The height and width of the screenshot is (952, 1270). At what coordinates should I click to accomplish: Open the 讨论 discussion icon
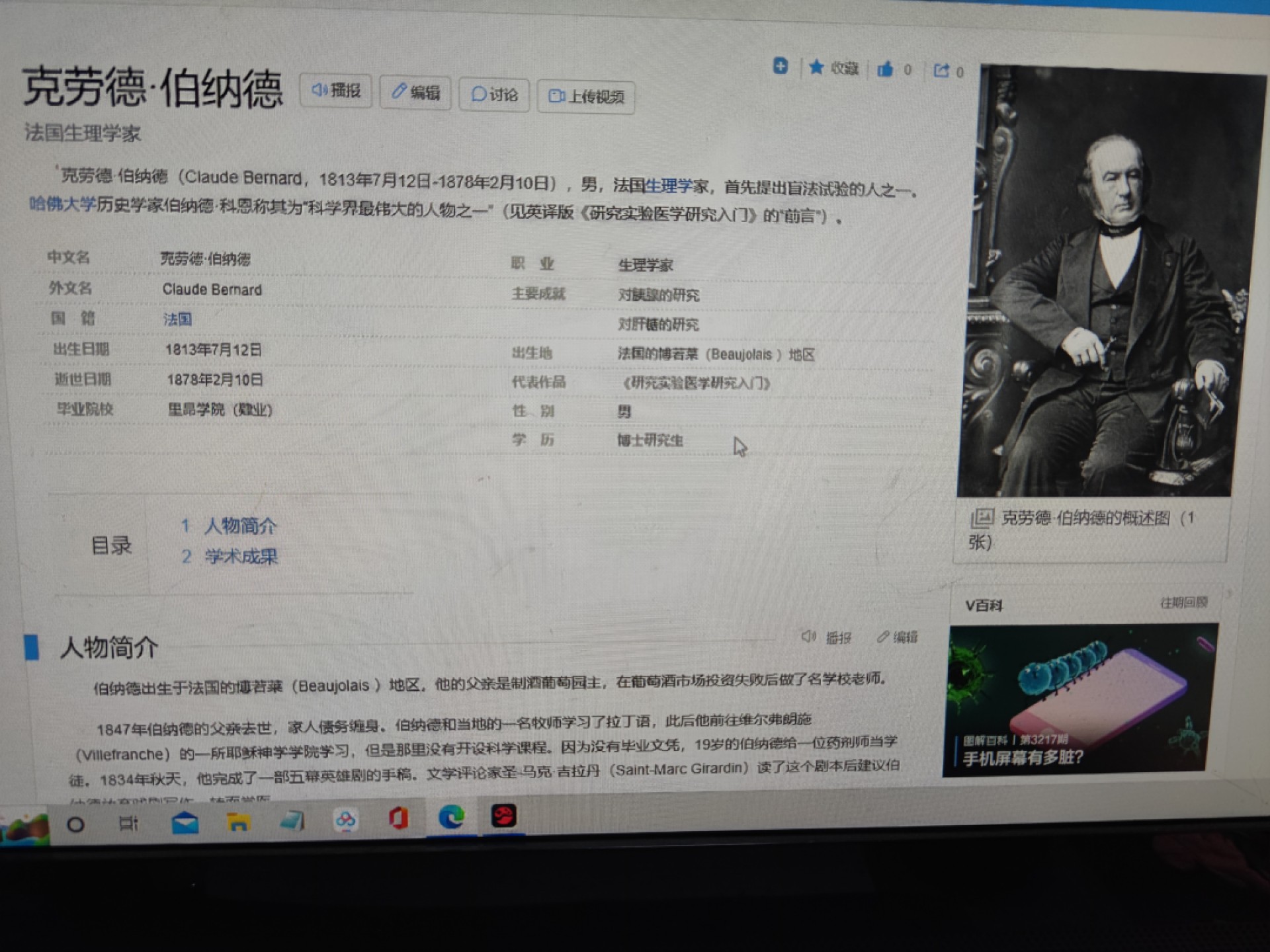pyautogui.click(x=480, y=95)
